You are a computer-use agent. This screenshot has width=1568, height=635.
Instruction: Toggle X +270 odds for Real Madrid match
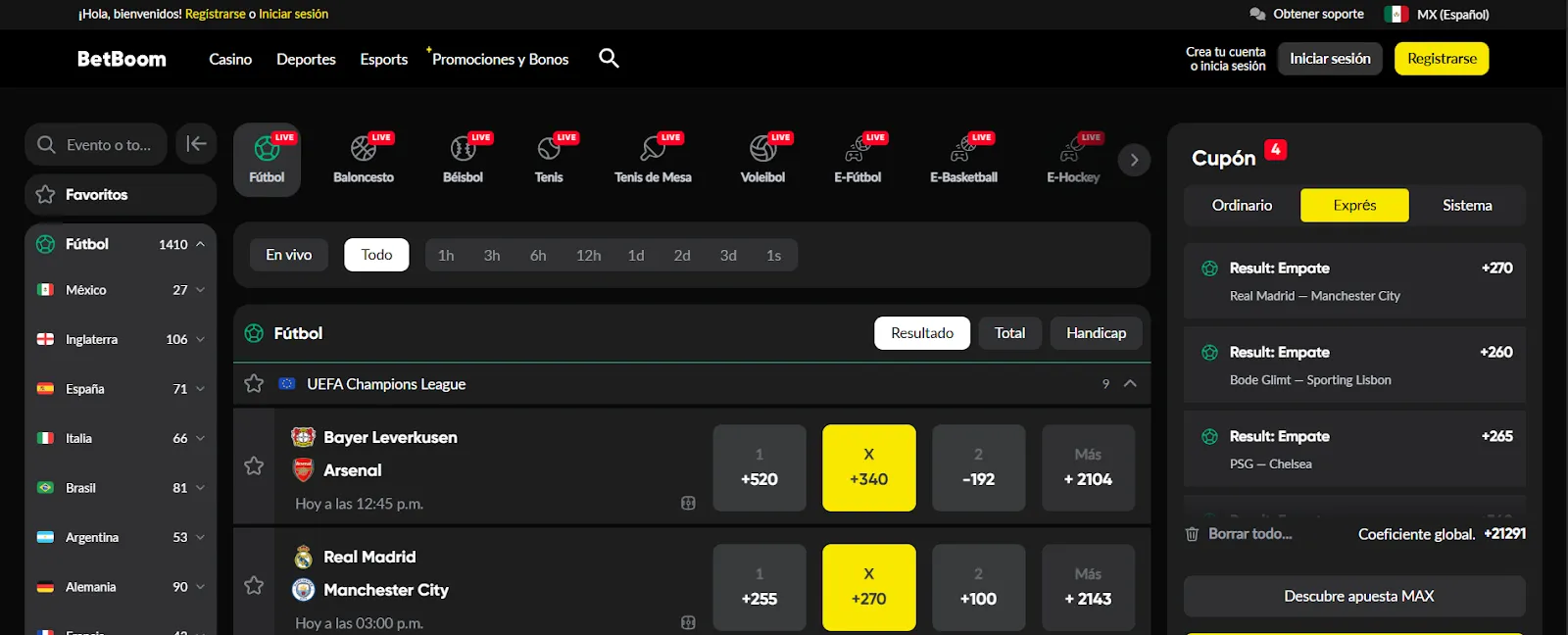pos(869,587)
